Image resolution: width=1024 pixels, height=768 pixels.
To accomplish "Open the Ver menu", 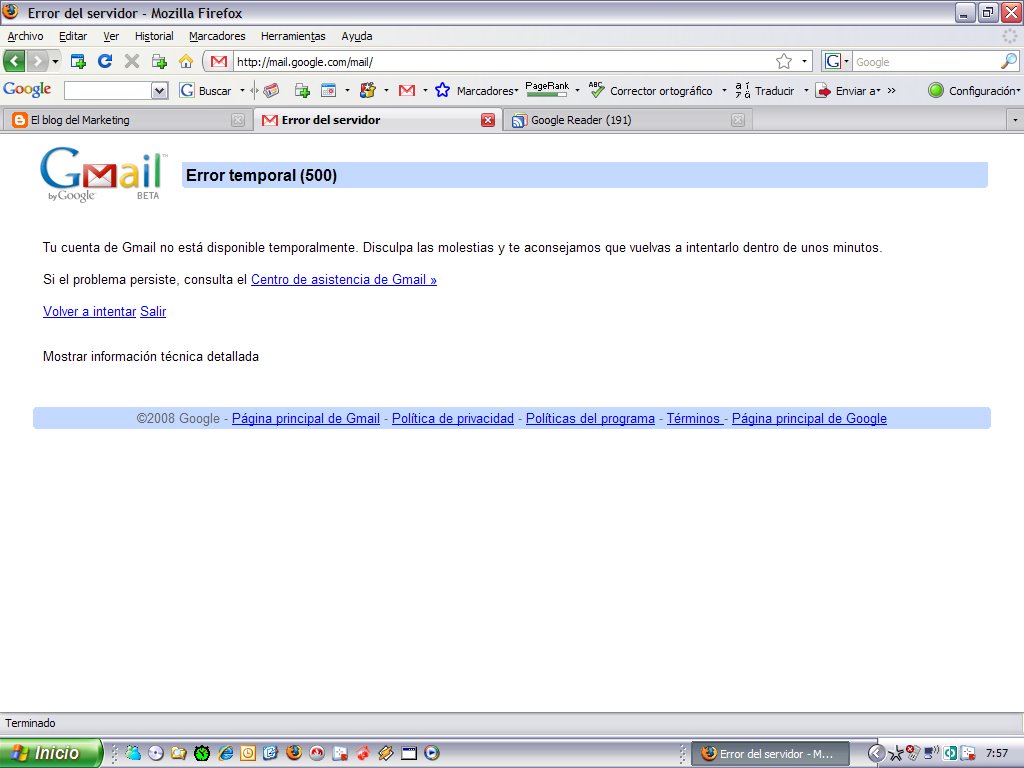I will click(111, 36).
